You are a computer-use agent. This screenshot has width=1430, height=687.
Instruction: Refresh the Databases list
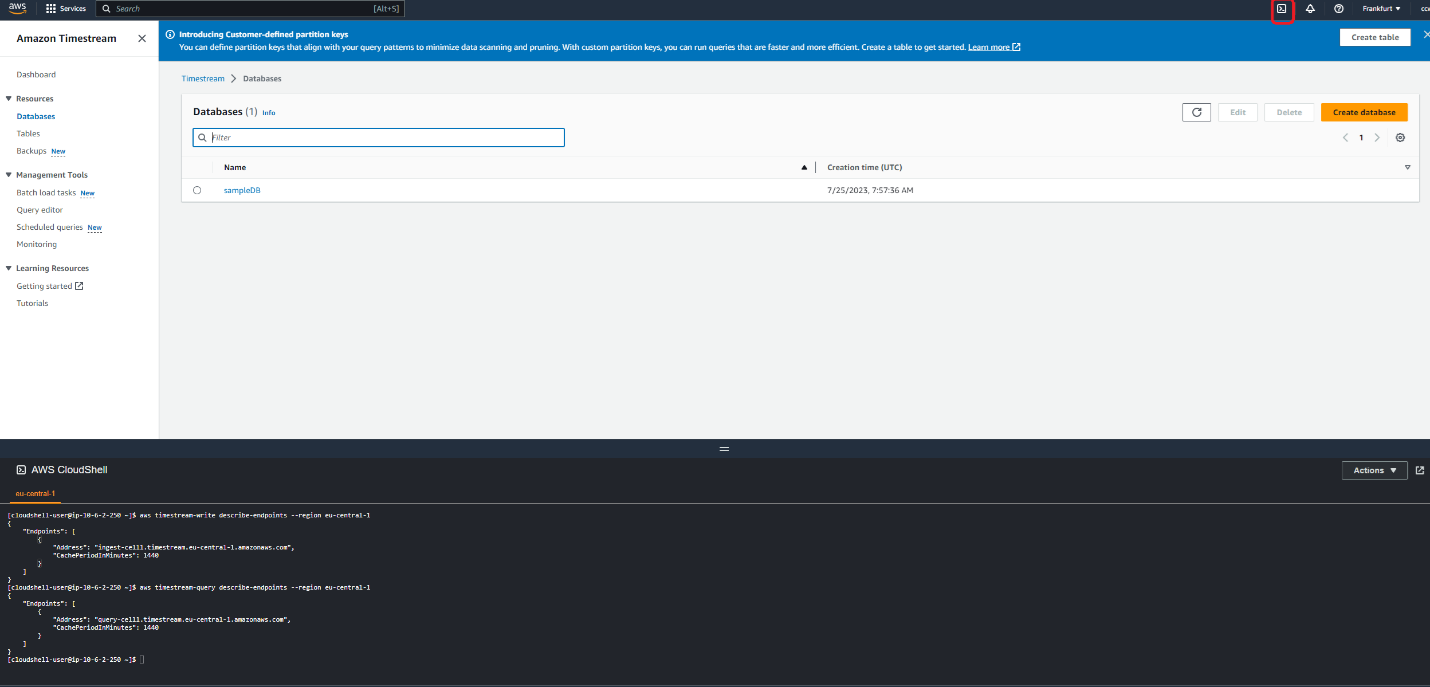point(1196,112)
